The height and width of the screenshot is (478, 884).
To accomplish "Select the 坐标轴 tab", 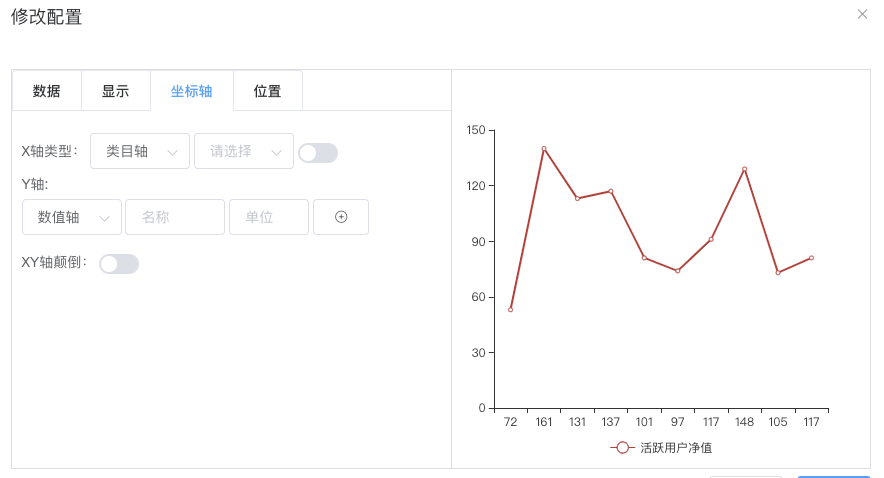I will 192,91.
